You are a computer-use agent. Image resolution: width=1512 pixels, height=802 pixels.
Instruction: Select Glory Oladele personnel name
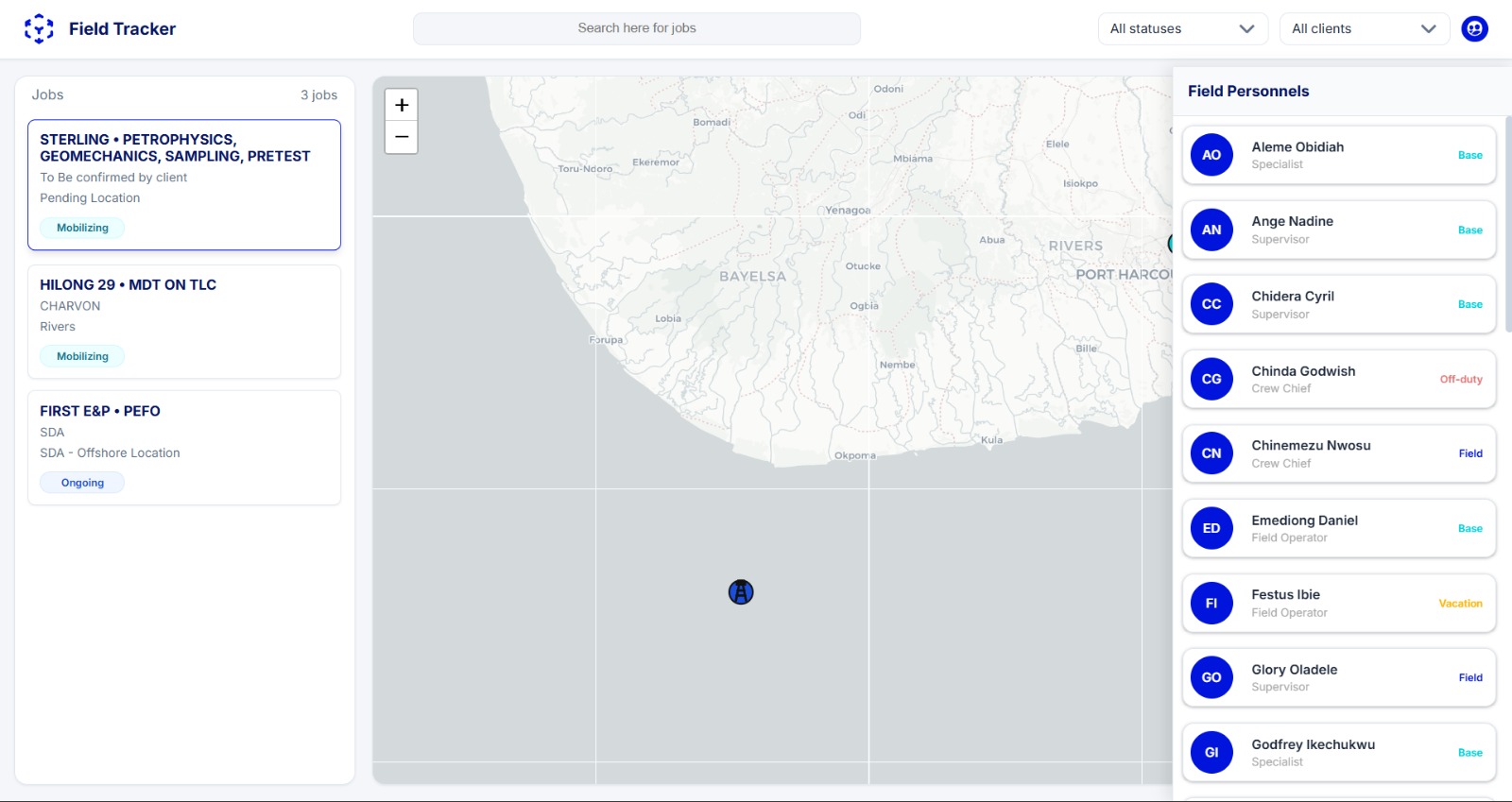pyautogui.click(x=1294, y=669)
